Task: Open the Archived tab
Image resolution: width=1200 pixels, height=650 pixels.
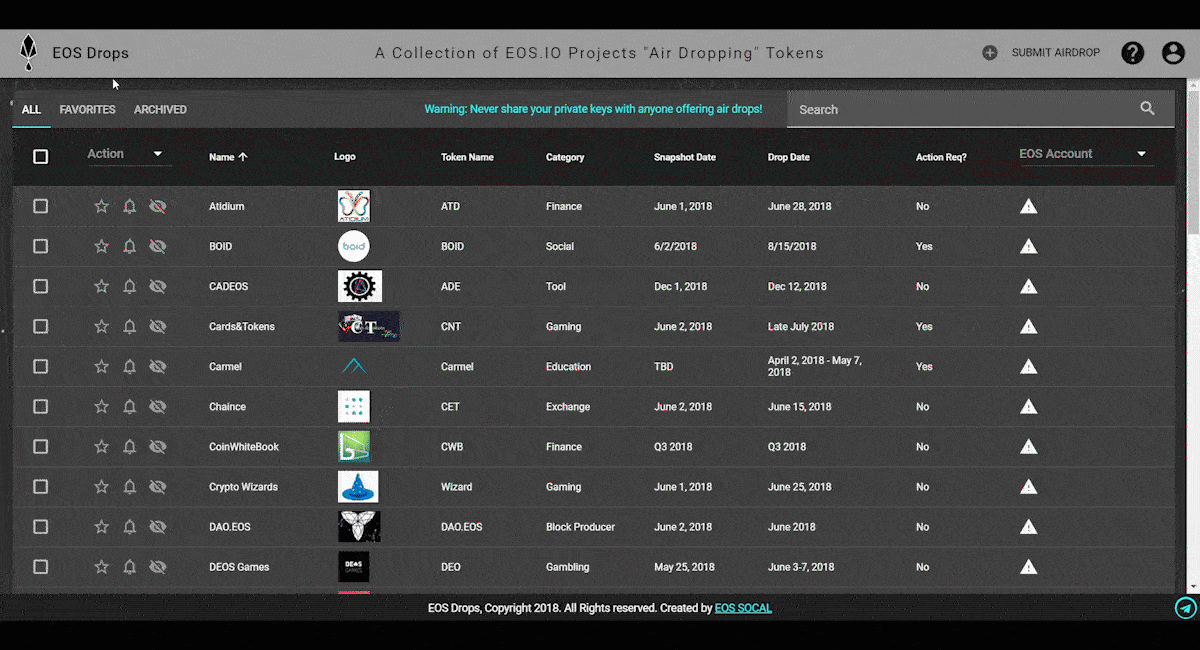Action: coord(160,110)
